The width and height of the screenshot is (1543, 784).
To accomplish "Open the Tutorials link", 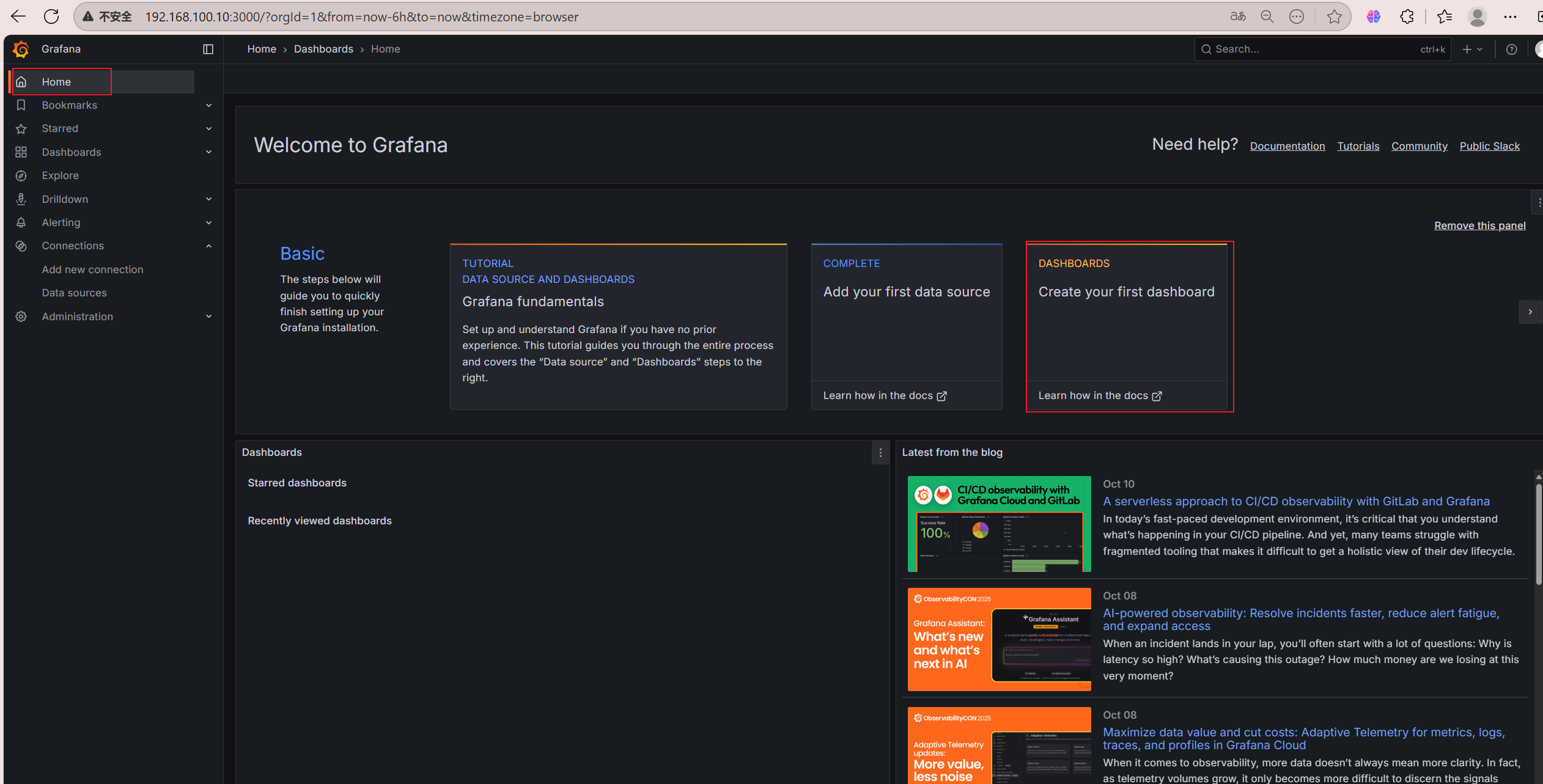I will pos(1358,146).
